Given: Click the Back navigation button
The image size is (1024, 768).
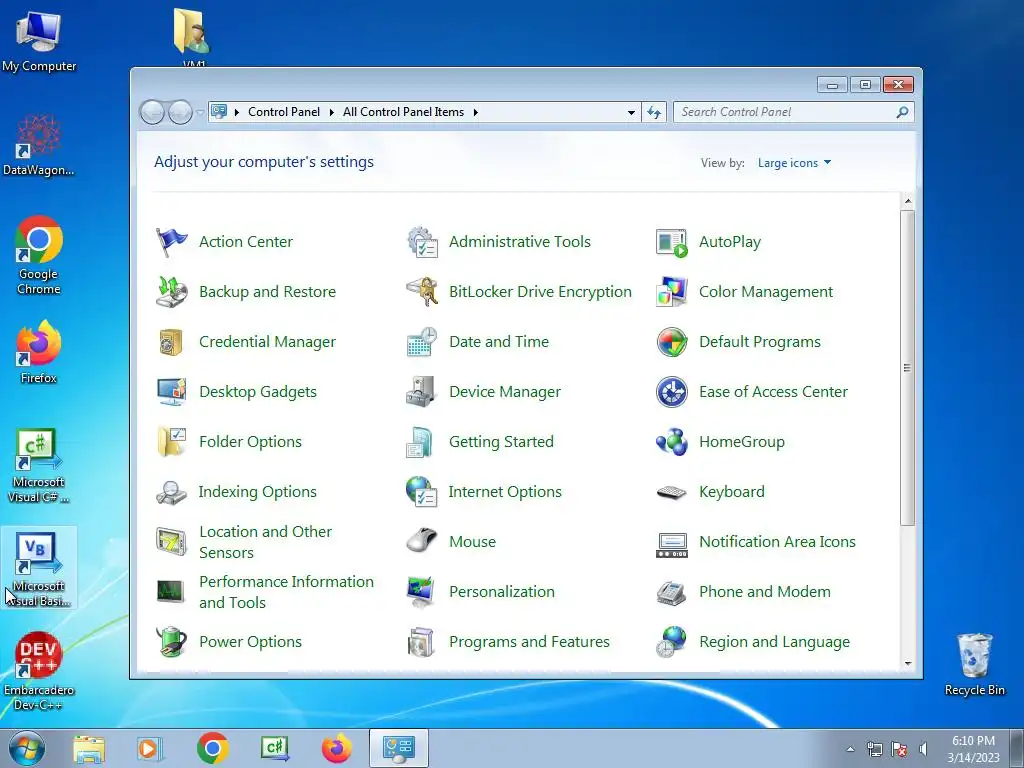Looking at the screenshot, I should pos(152,112).
